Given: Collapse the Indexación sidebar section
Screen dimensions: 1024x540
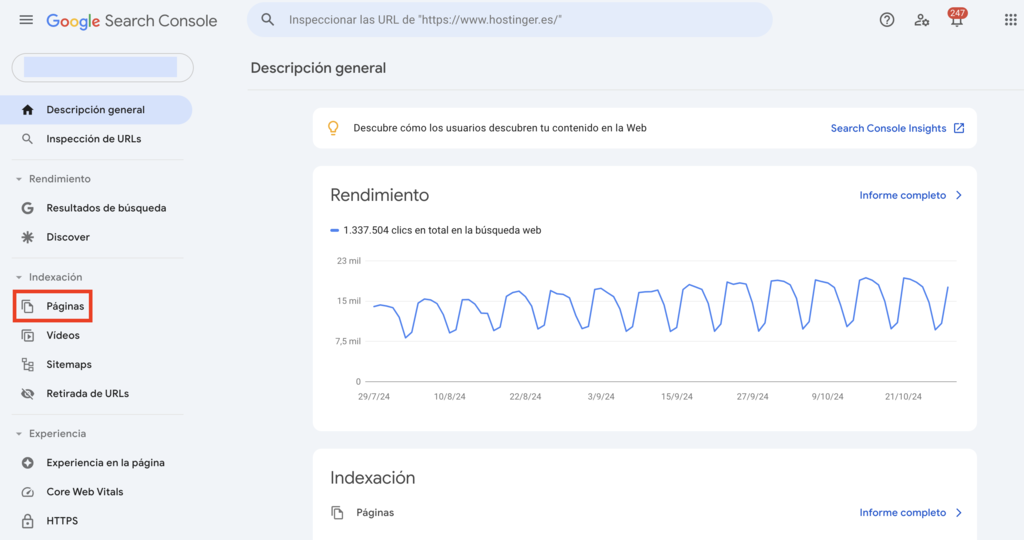Looking at the screenshot, I should (19, 277).
